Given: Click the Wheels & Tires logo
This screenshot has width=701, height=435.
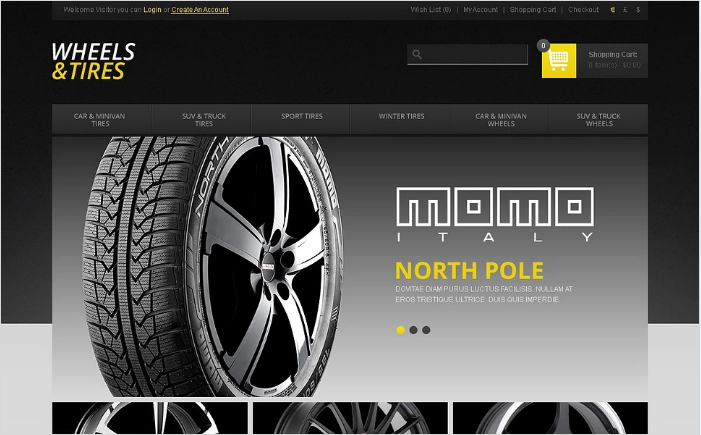Looking at the screenshot, I should (x=93, y=61).
